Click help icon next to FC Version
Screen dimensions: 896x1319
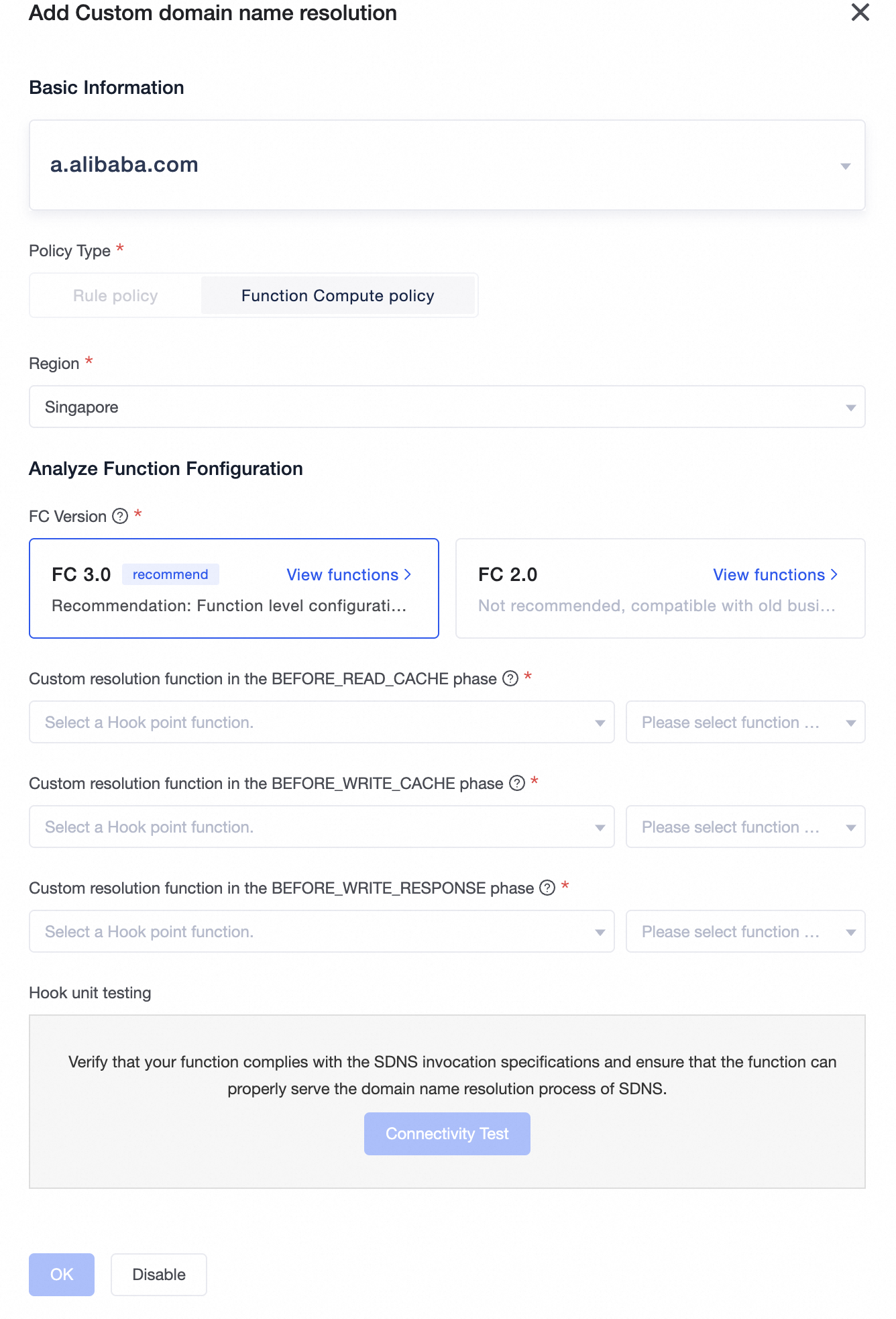(x=120, y=516)
